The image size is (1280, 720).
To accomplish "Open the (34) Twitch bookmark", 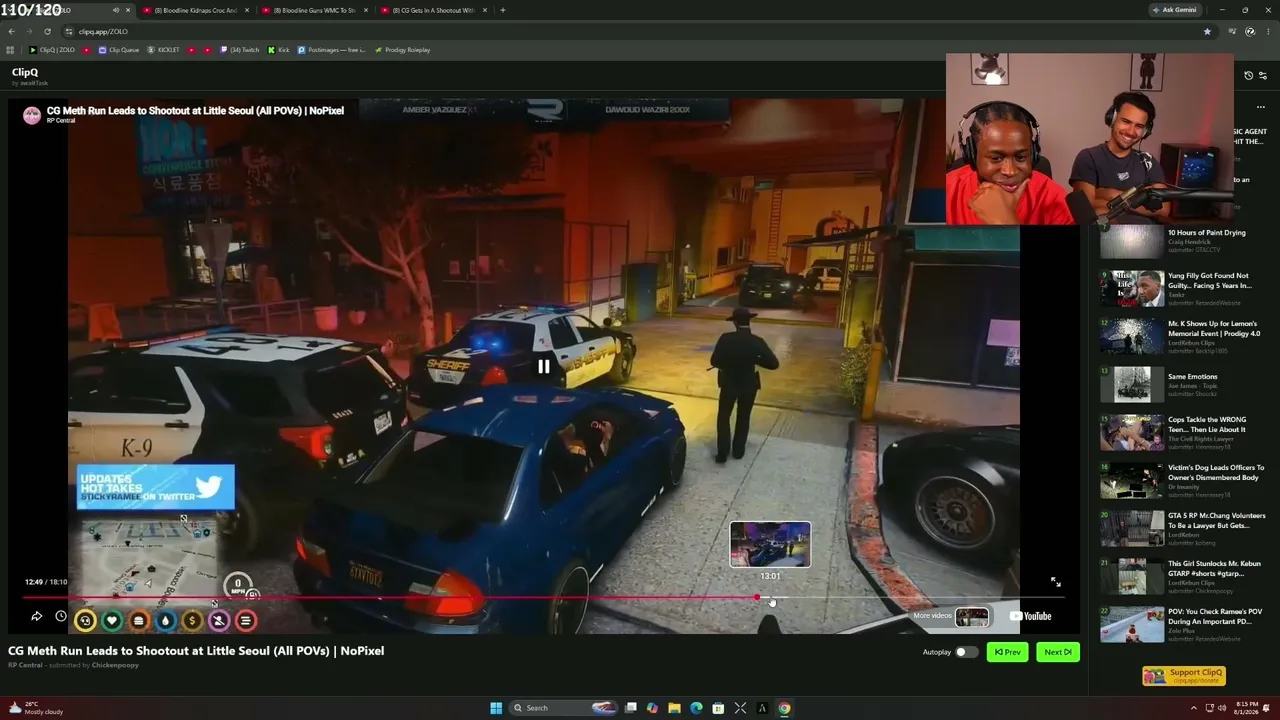I will (x=240, y=50).
